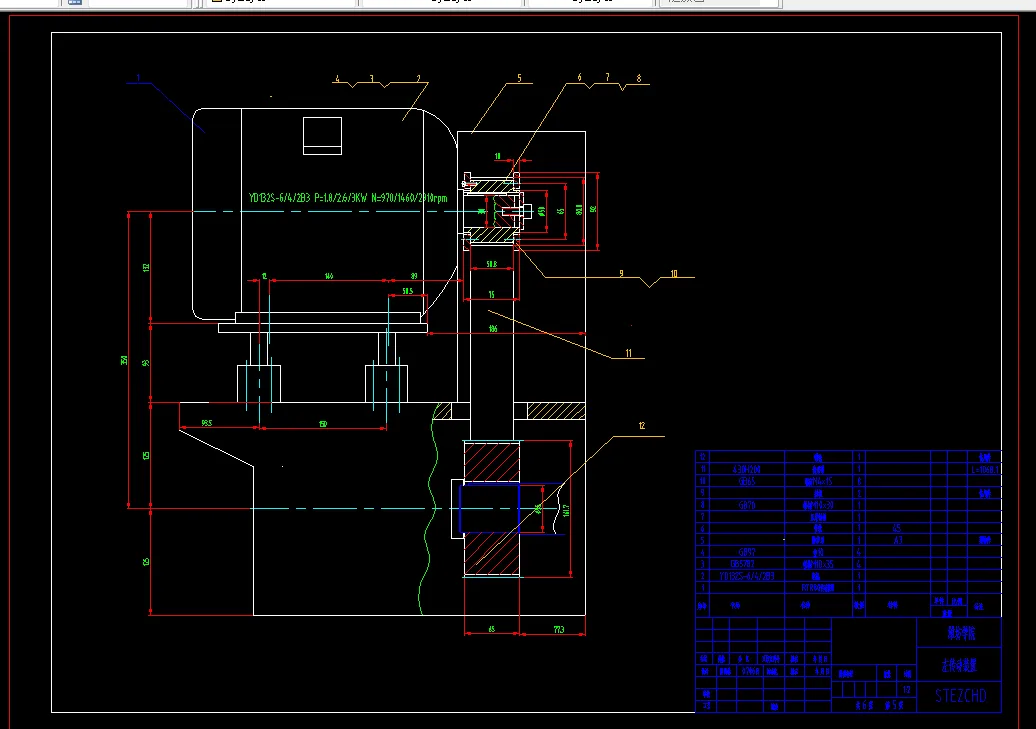Click part callout number 12 near the gear
The image size is (1036, 729).
pyautogui.click(x=642, y=426)
